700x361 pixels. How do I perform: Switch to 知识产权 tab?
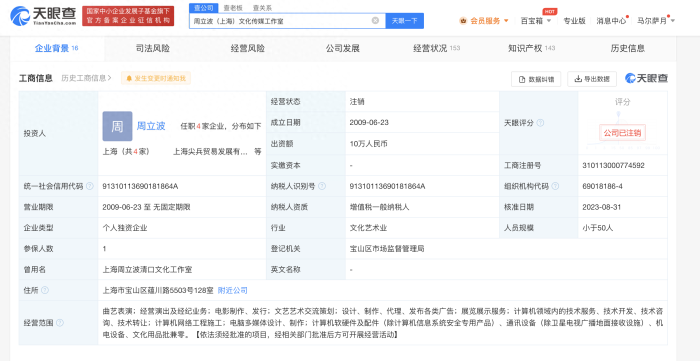coord(531,48)
